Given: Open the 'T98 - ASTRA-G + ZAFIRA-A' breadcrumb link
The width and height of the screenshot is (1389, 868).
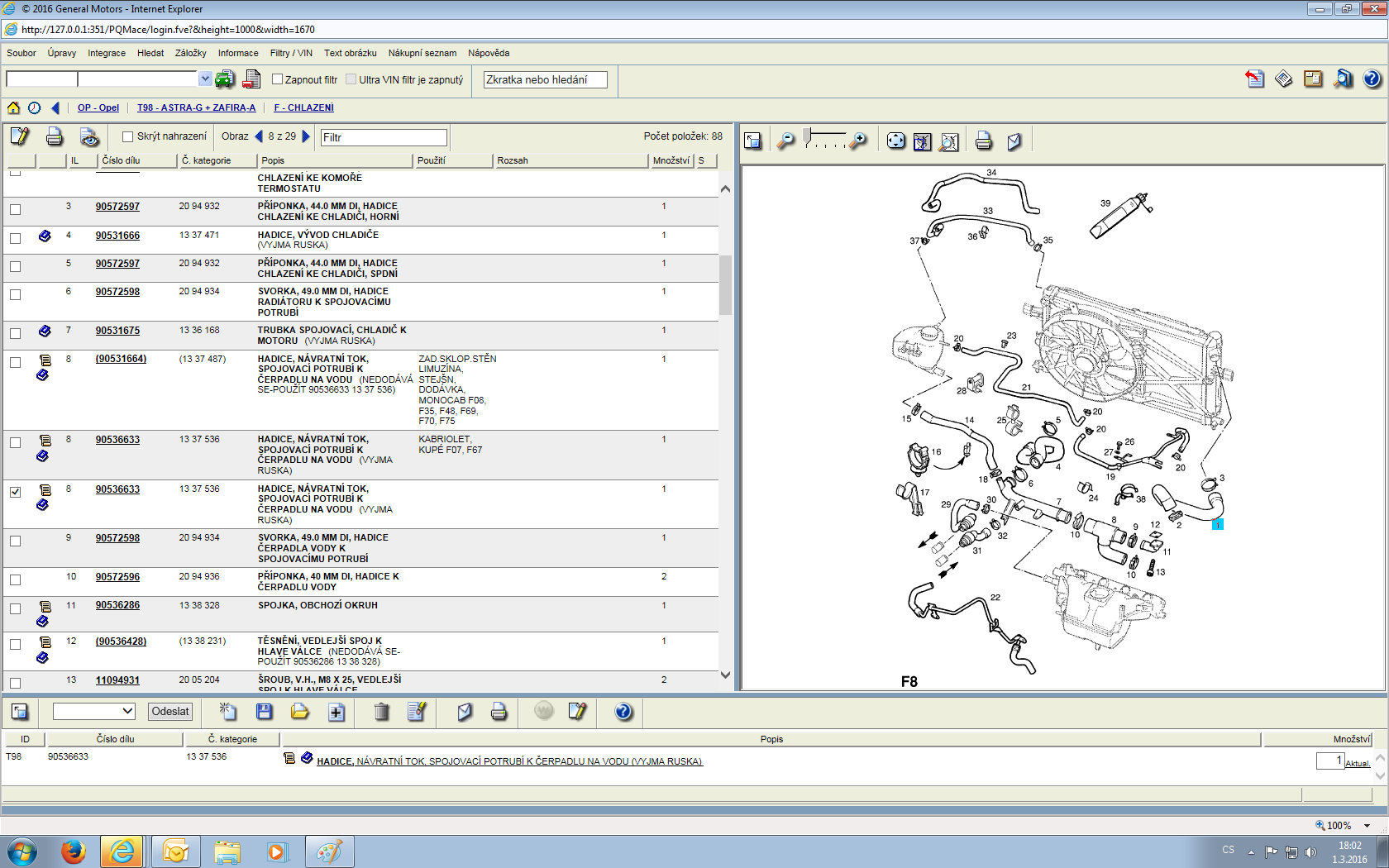Looking at the screenshot, I should pos(196,107).
